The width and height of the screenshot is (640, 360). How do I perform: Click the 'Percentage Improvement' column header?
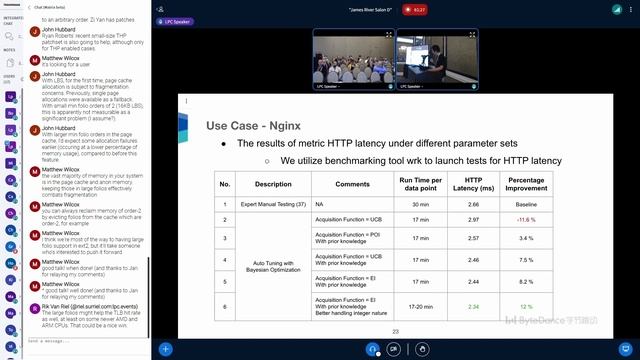[526, 184]
